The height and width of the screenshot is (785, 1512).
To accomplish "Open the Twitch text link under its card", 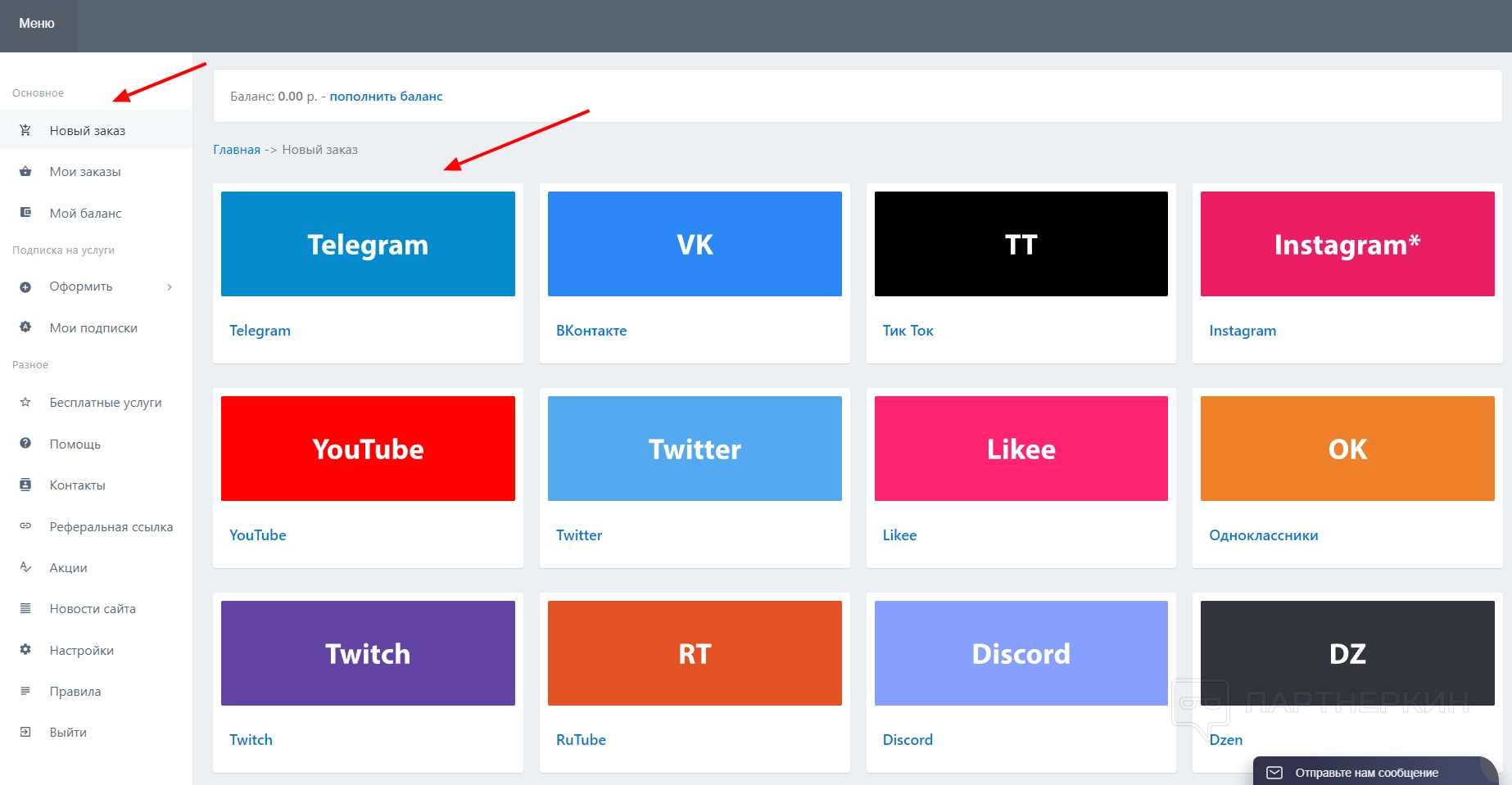I will [x=251, y=739].
